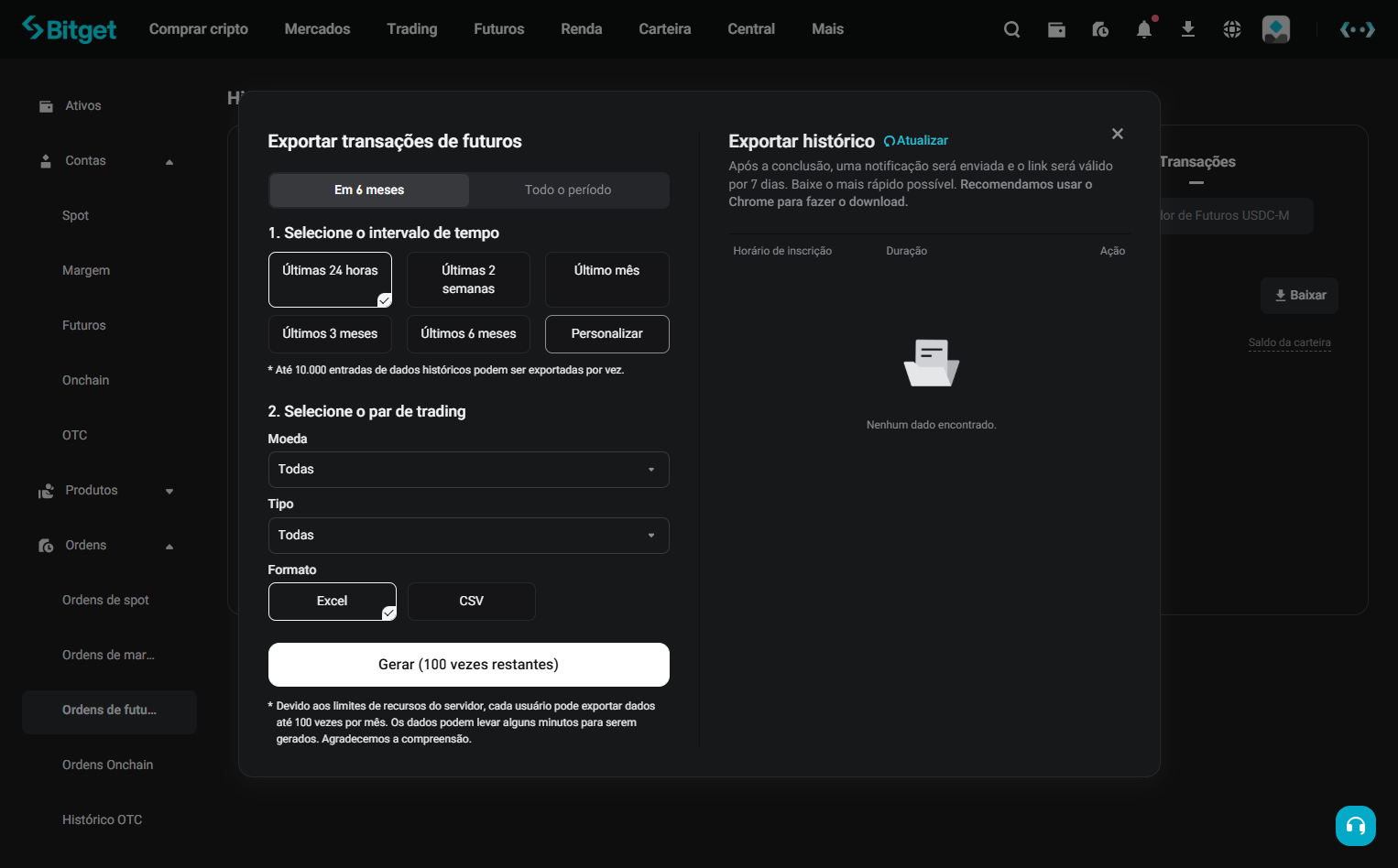Viewport: 1398px width, 868px height.
Task: Go to Spot account in sidebar
Action: tap(75, 216)
